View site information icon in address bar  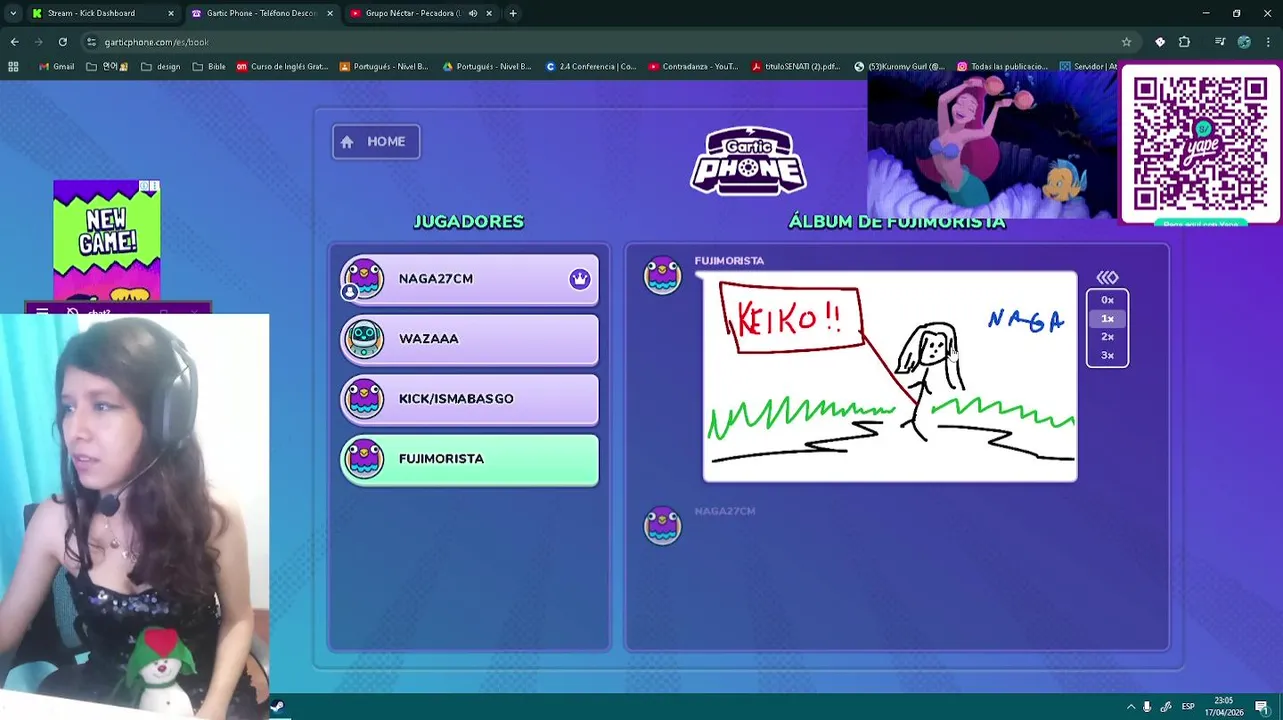(92, 42)
